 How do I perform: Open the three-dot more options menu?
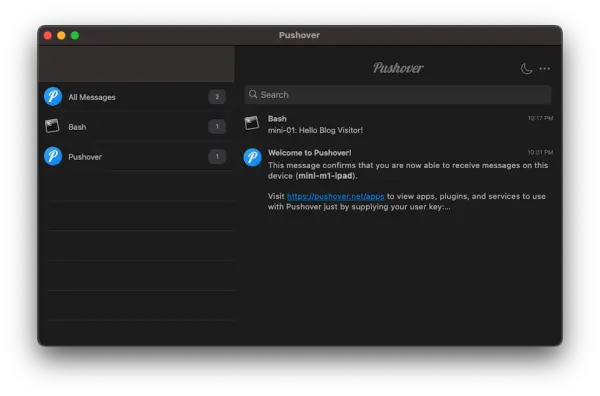pos(545,69)
